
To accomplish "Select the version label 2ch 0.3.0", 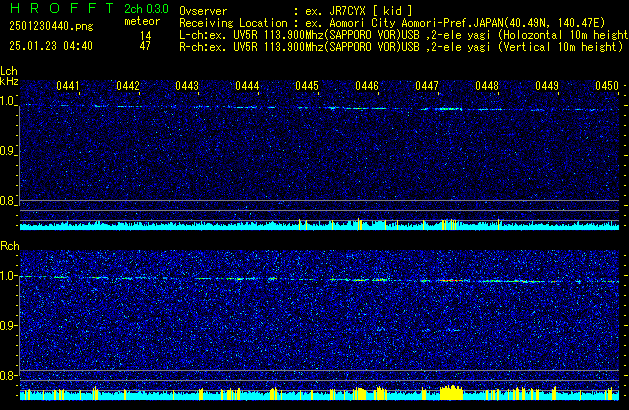I will [146, 9].
